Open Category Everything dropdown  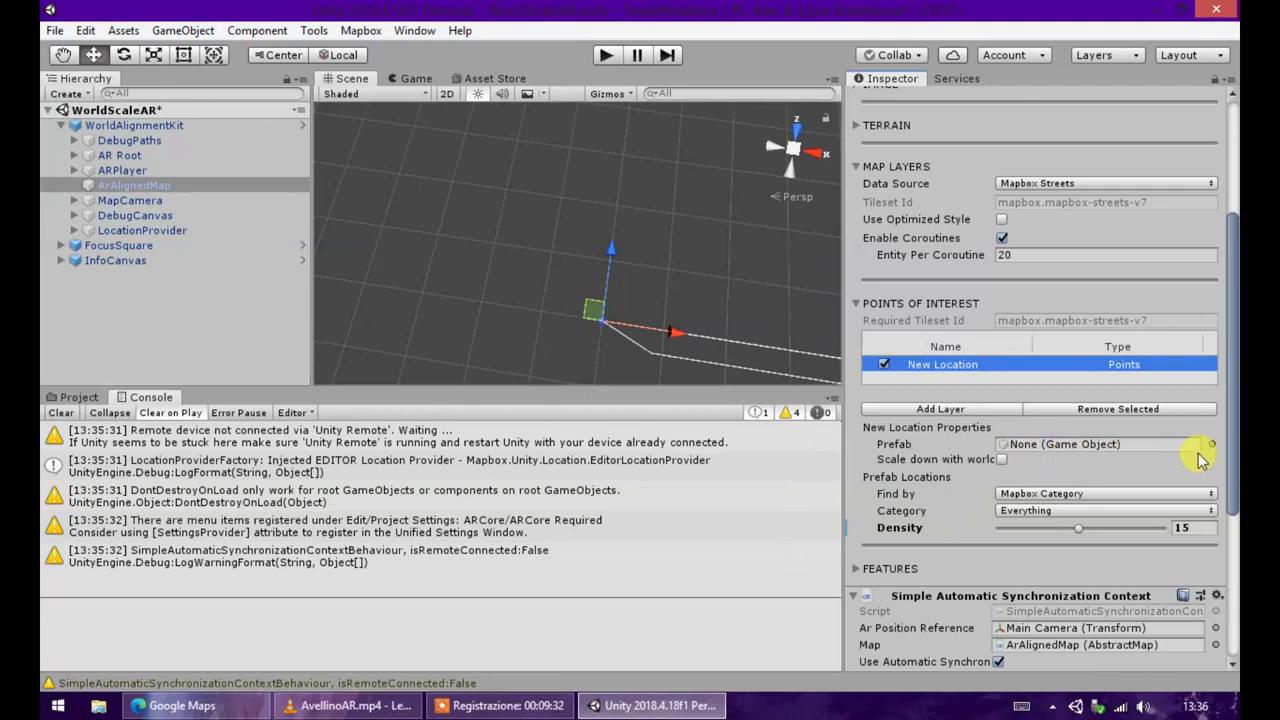[x=1106, y=511]
